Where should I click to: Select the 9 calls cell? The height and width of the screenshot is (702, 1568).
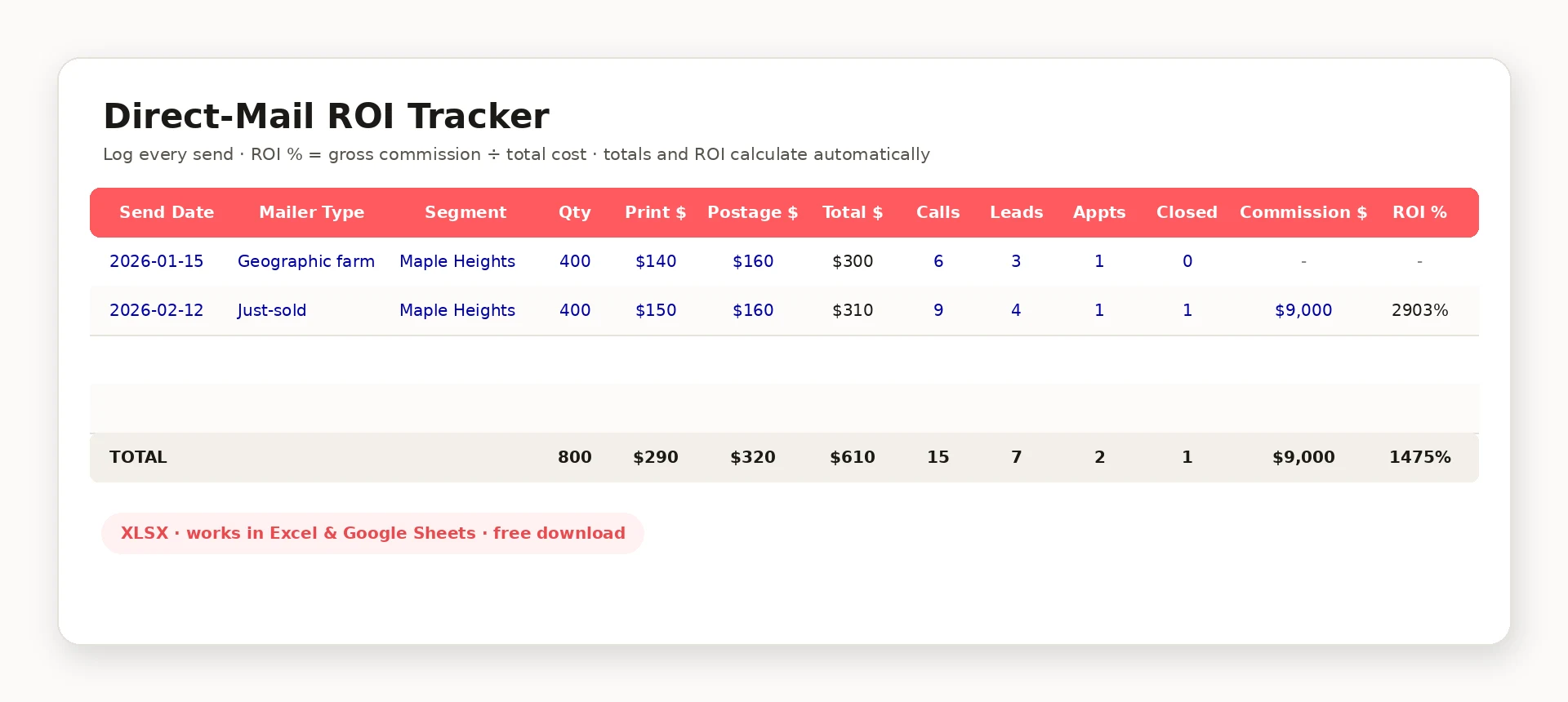click(938, 310)
